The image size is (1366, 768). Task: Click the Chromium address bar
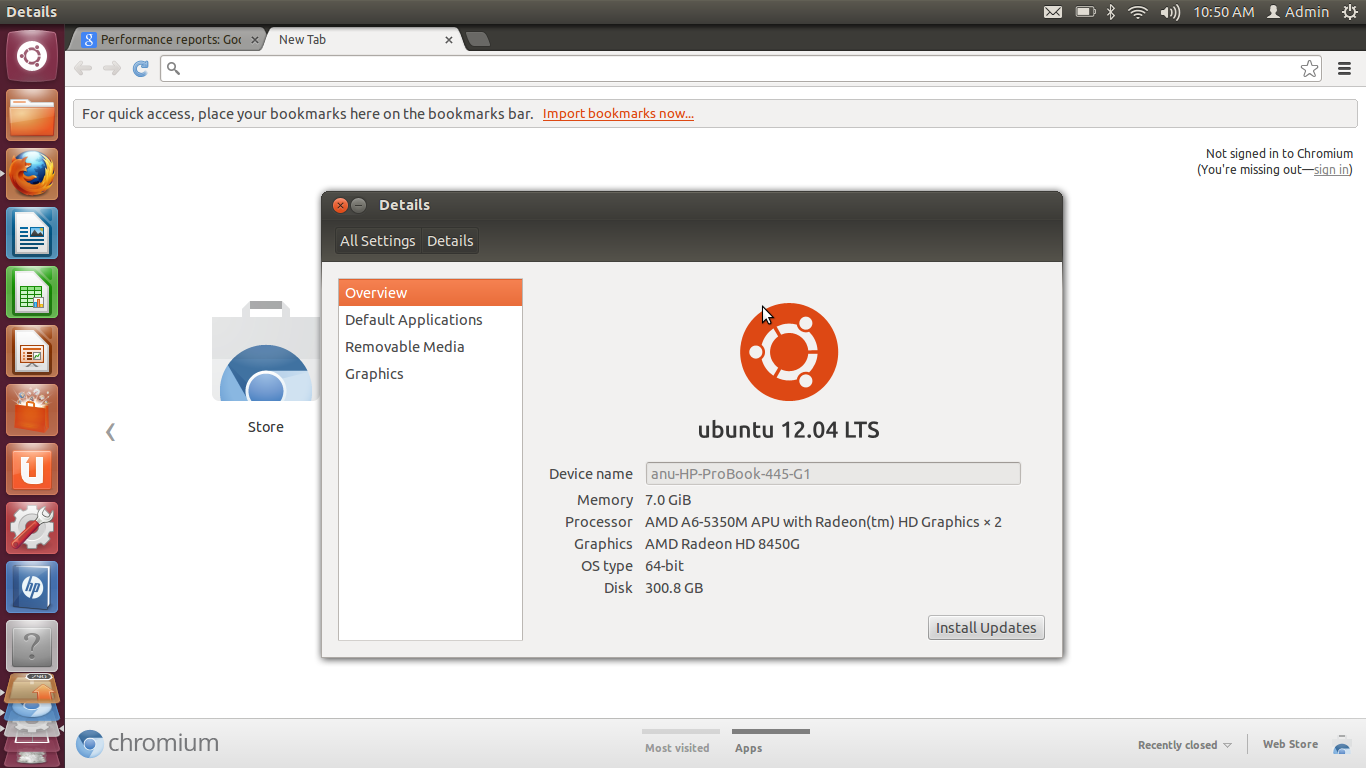742,68
